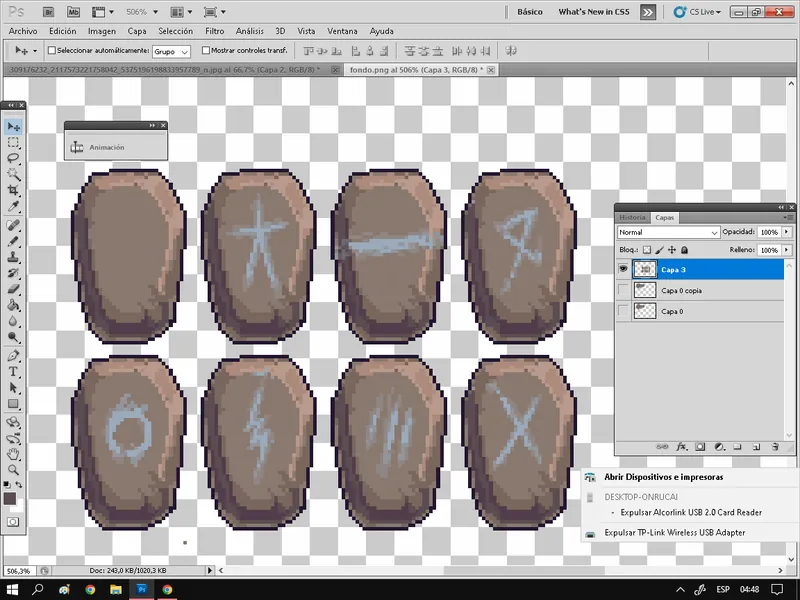Enable Seleccionar automáticamente checkbox
Screen dimensions: 800x600
click(x=52, y=51)
